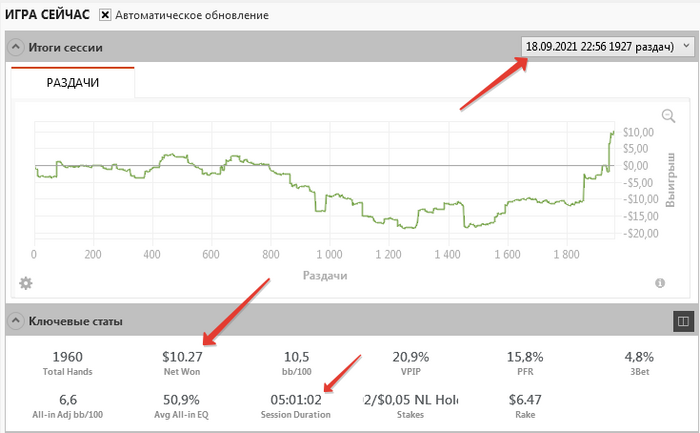Open the session date dropdown
700x433 pixels.
pos(607,46)
